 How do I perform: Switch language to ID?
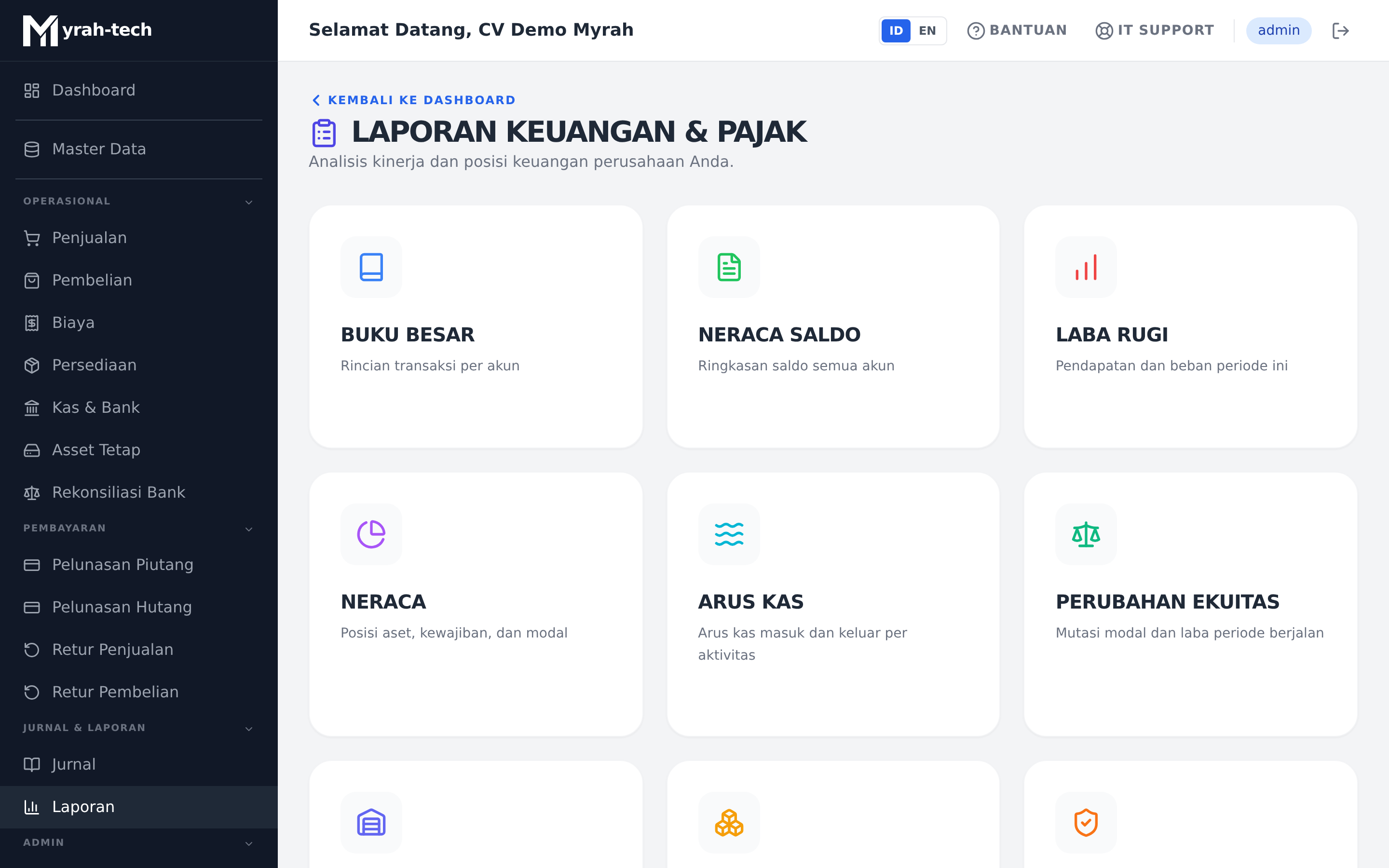(x=896, y=30)
